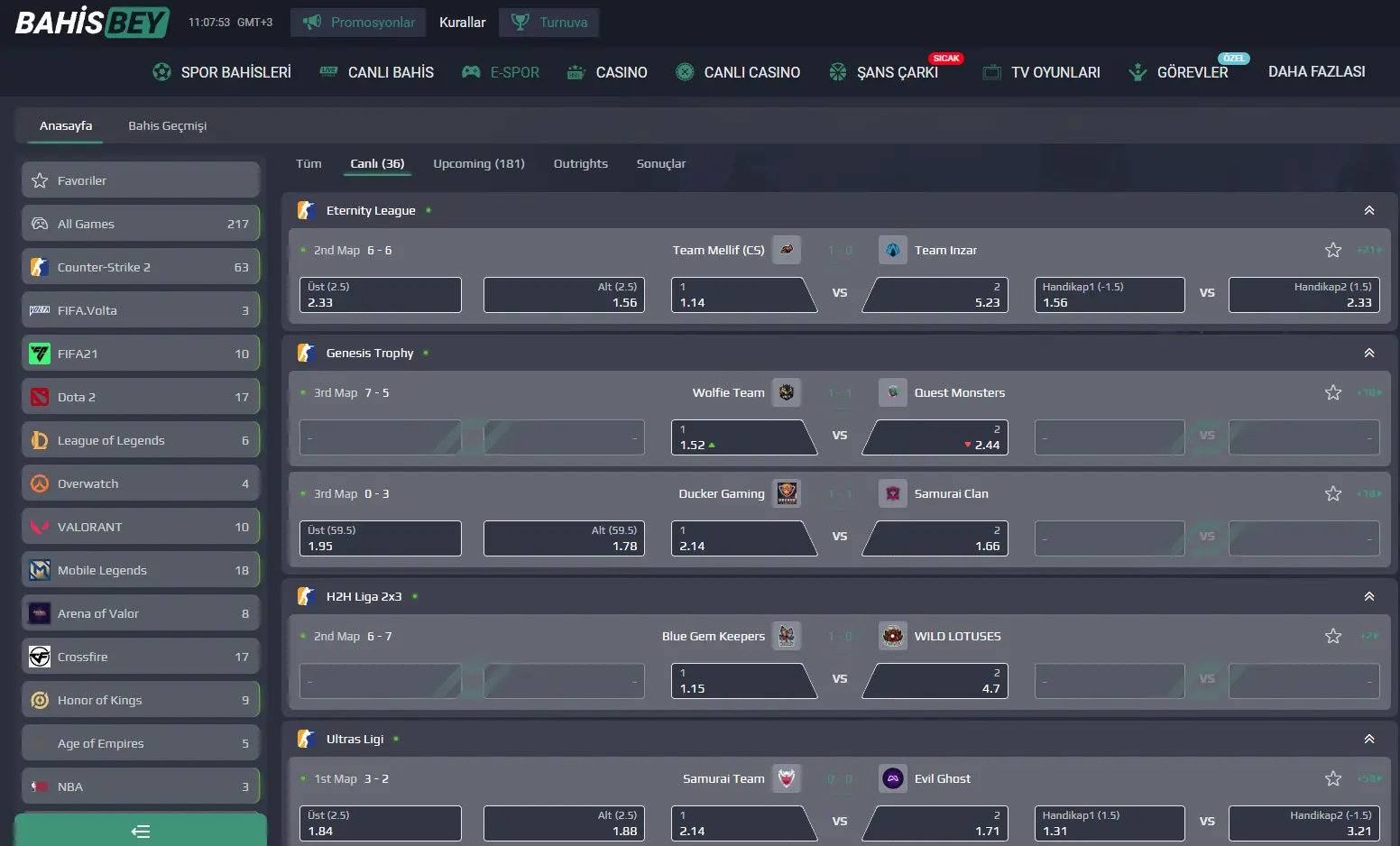Switch to Sonuçlar tab
Viewport: 1400px width, 846px height.
661,163
